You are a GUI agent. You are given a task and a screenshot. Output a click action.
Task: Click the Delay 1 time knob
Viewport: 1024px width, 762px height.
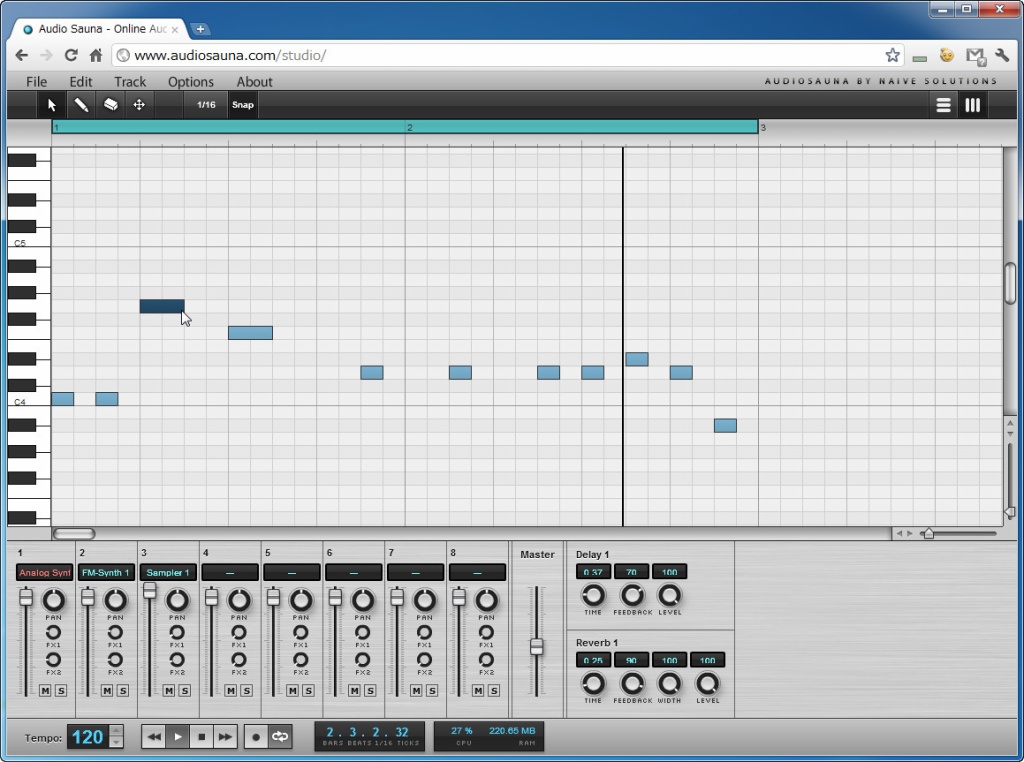tap(593, 595)
